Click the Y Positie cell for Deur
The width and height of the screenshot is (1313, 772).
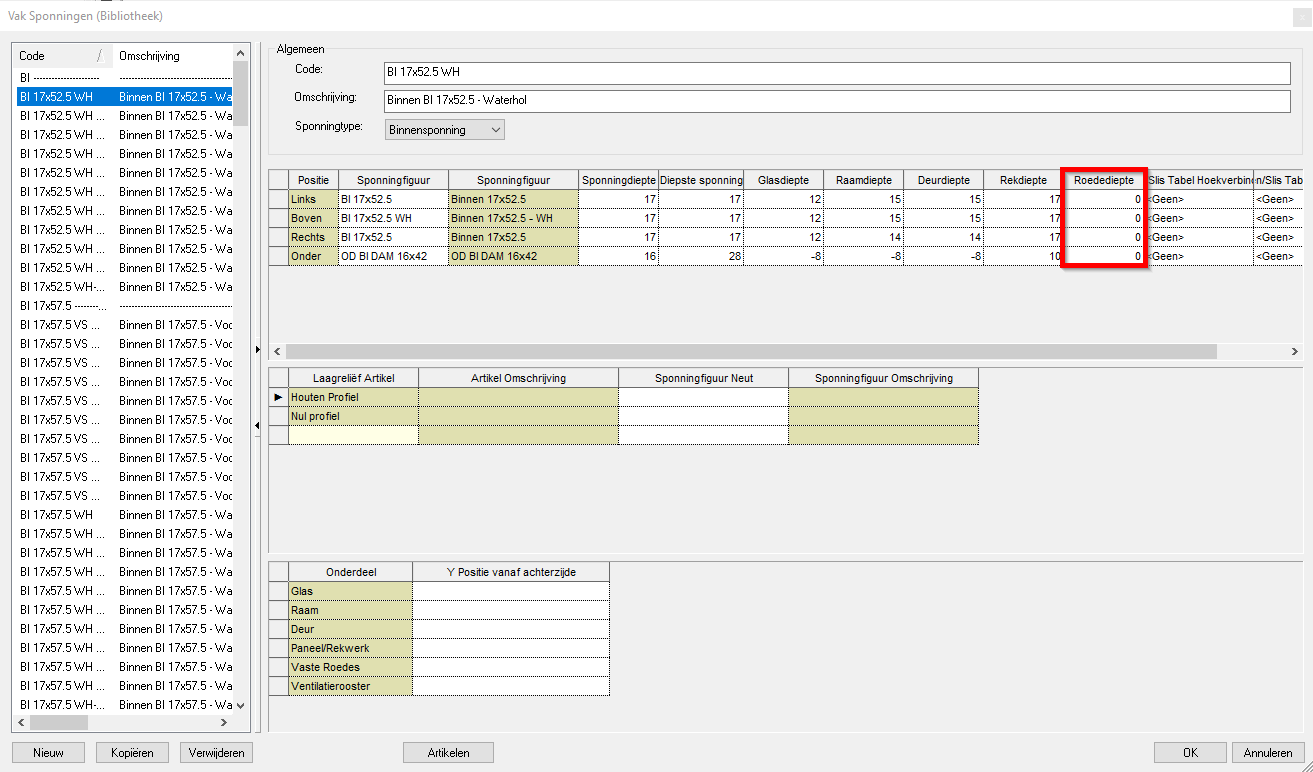(x=511, y=629)
